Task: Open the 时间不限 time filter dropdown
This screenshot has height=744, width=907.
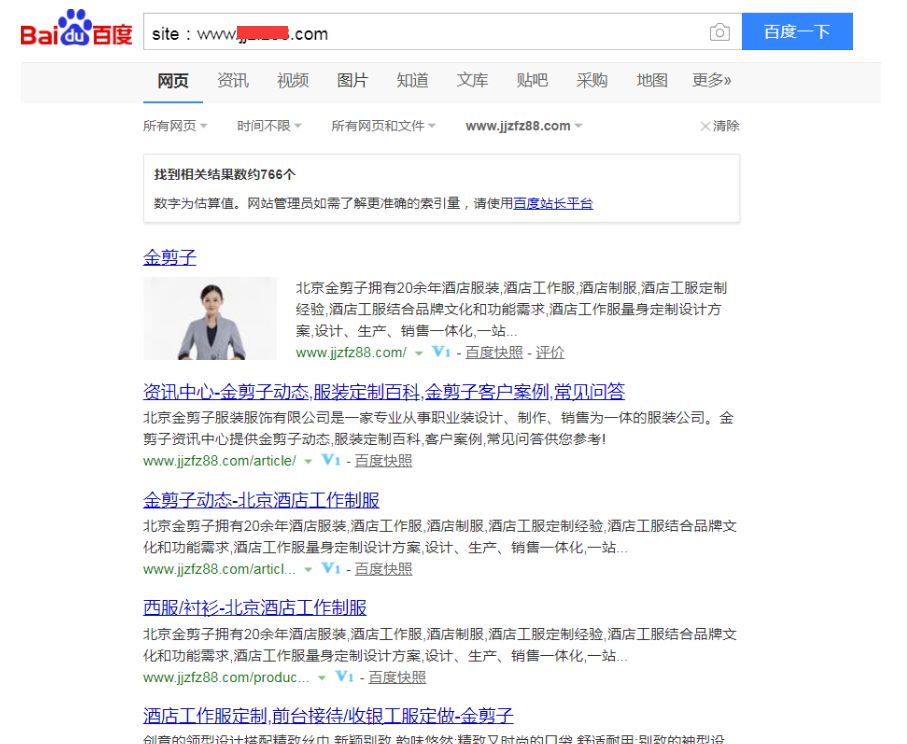Action: [x=270, y=126]
